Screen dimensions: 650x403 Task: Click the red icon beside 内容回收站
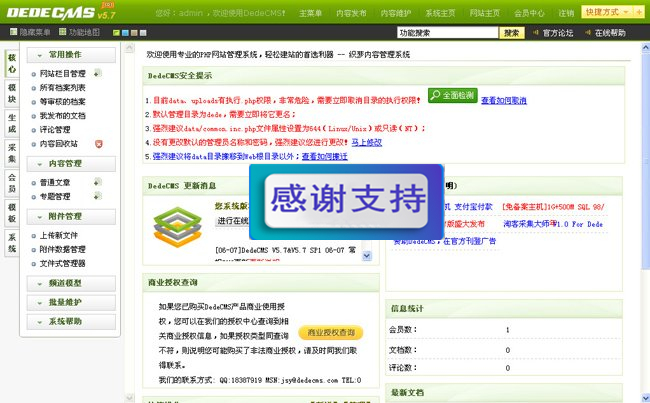[x=99, y=144]
